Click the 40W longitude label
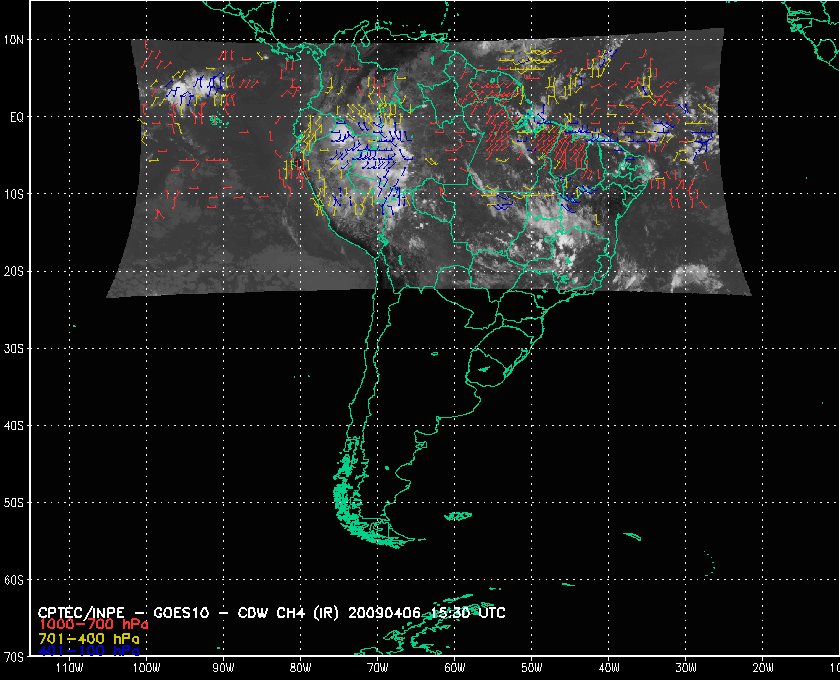The height and width of the screenshot is (680, 840). coord(609,668)
